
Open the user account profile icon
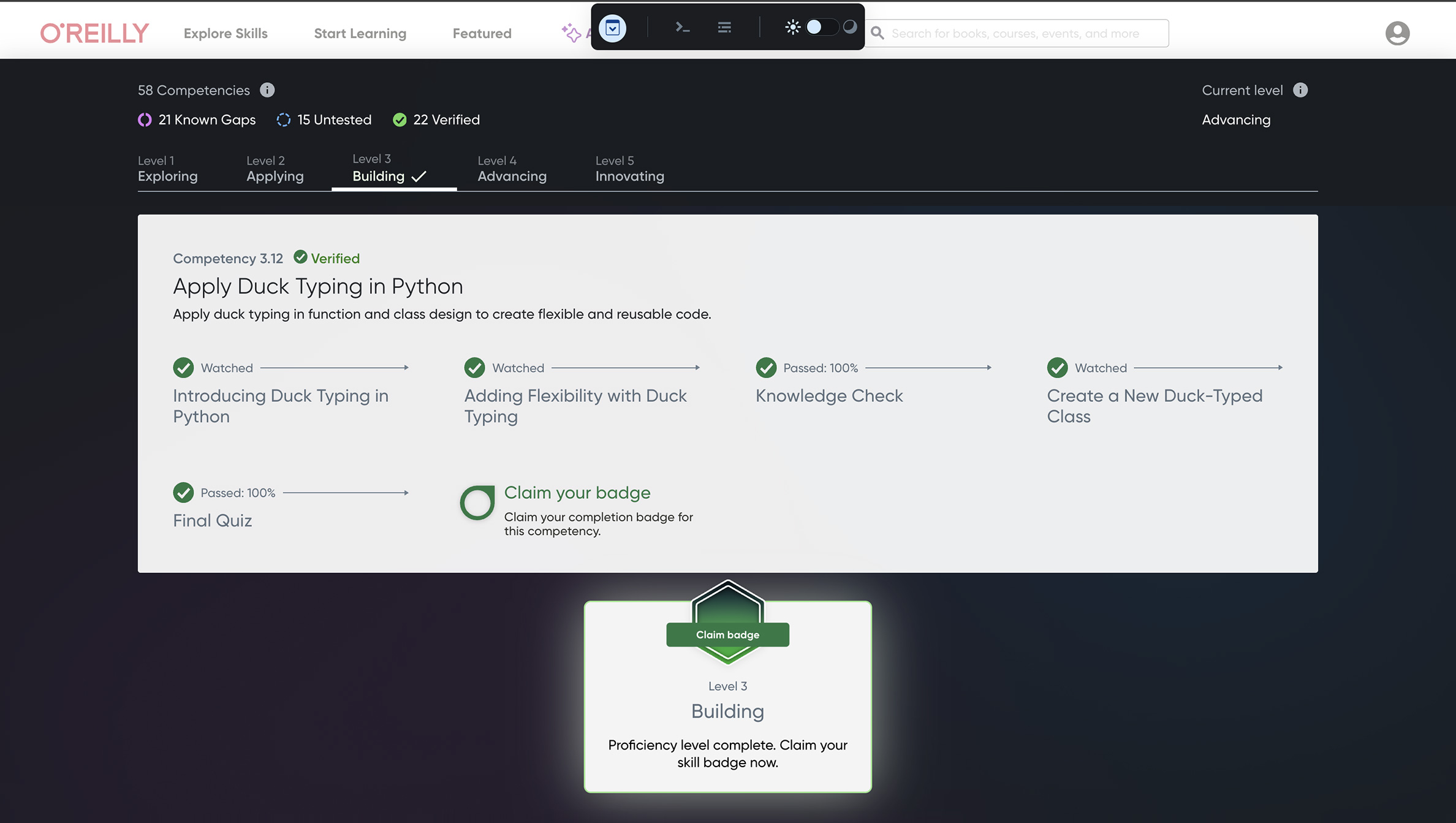tap(1397, 33)
